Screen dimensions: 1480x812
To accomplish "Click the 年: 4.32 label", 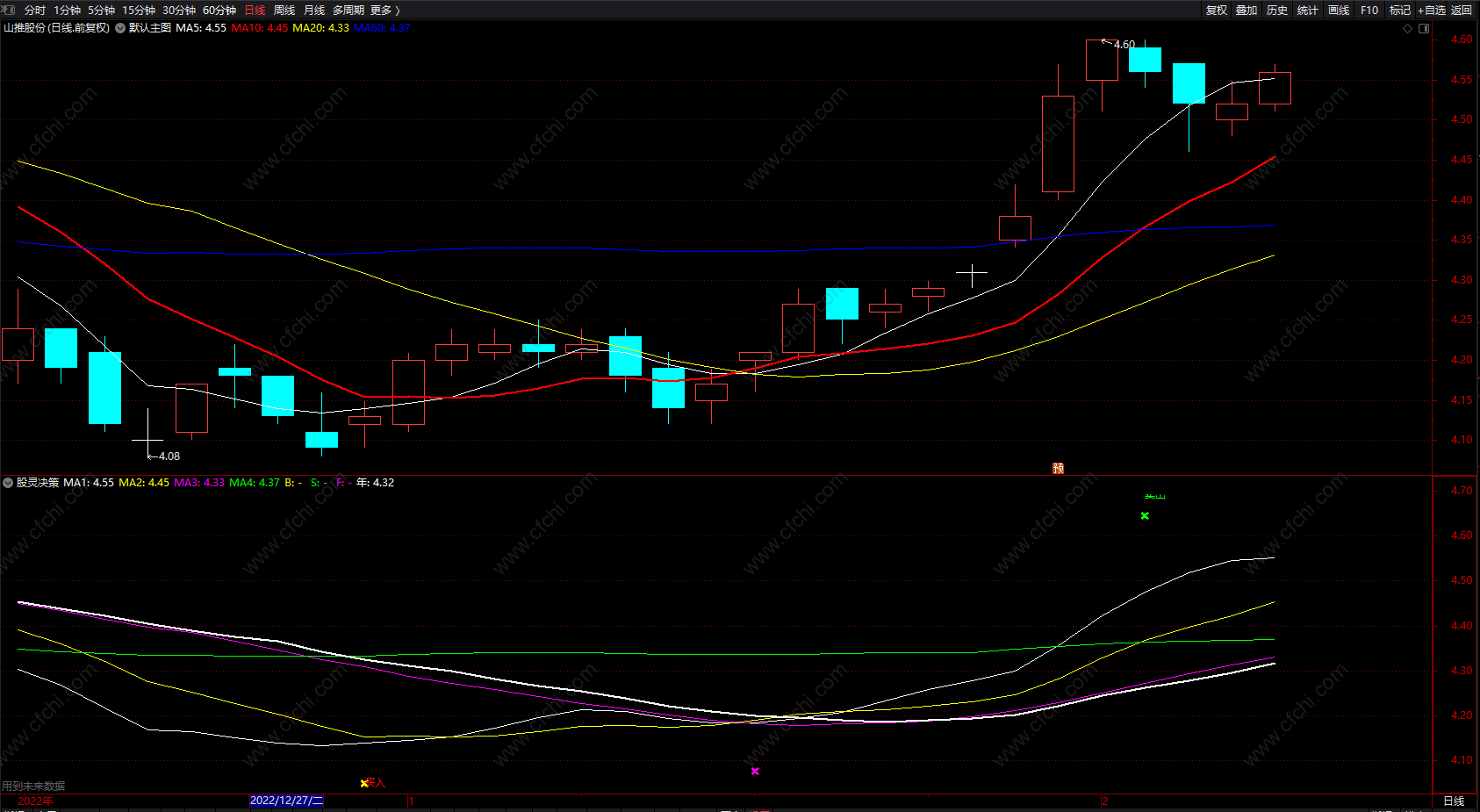I will (376, 483).
